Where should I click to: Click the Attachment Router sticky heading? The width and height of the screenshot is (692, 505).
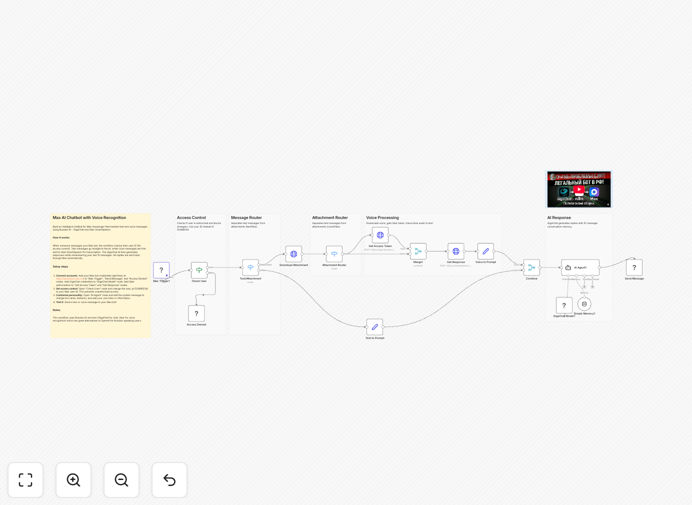pos(330,218)
